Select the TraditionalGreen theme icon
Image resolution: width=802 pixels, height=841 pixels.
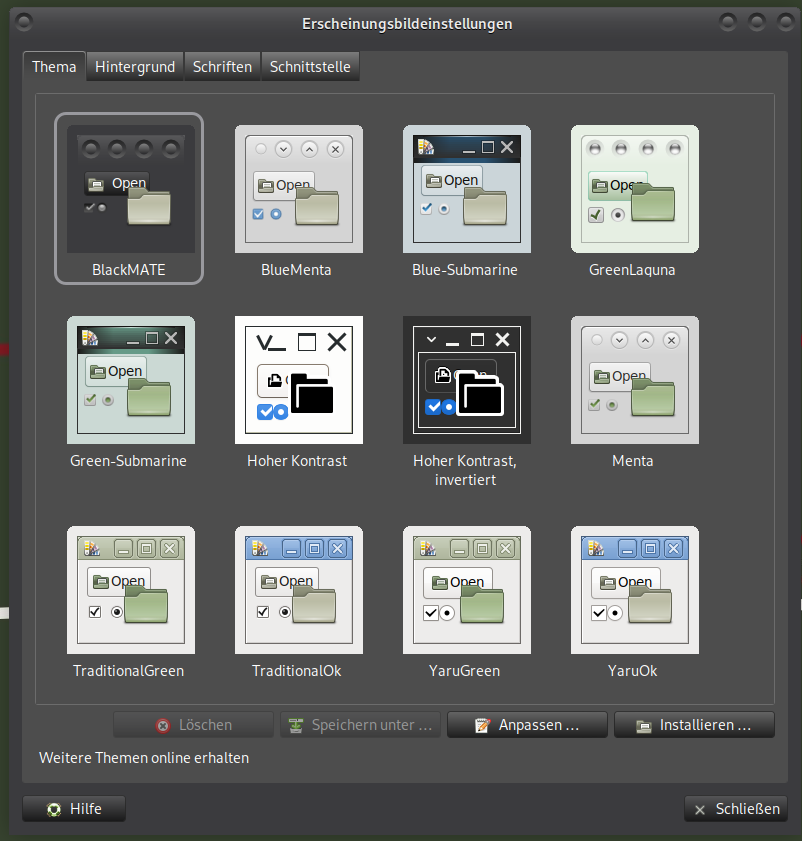coord(130,590)
